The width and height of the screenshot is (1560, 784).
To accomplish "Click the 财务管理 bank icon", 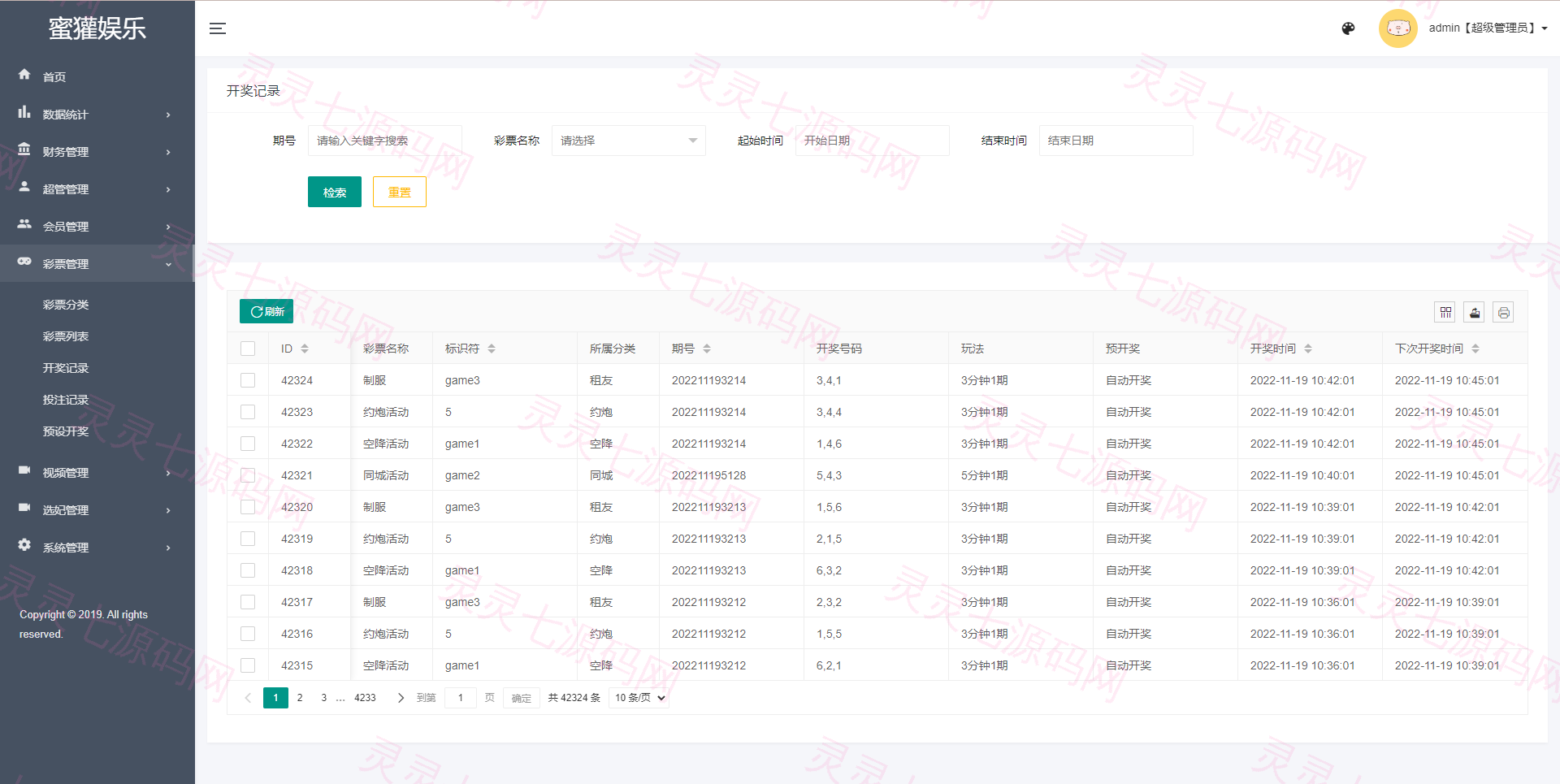I will pos(24,149).
